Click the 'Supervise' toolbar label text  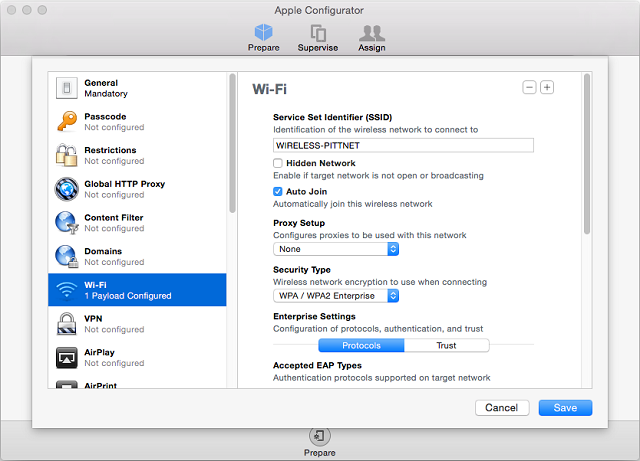click(x=318, y=48)
